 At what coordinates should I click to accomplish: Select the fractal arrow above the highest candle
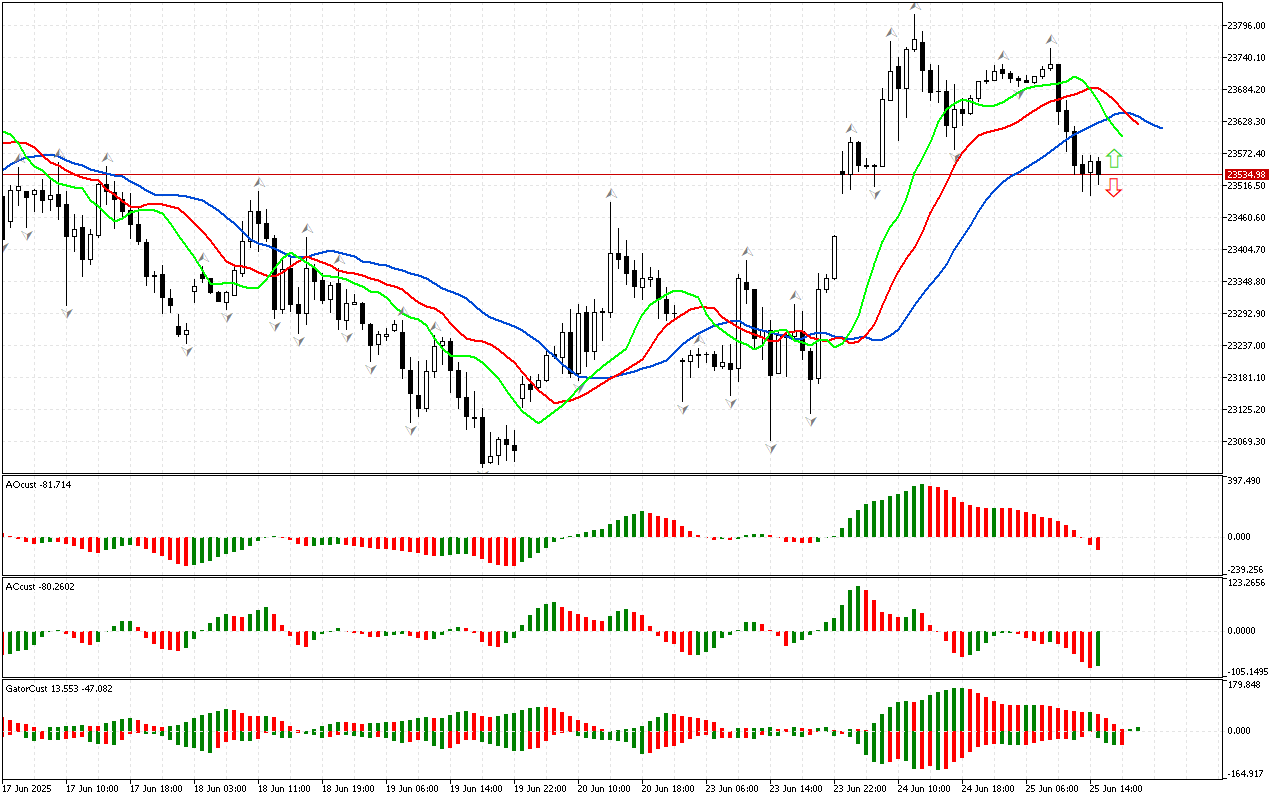(x=915, y=6)
